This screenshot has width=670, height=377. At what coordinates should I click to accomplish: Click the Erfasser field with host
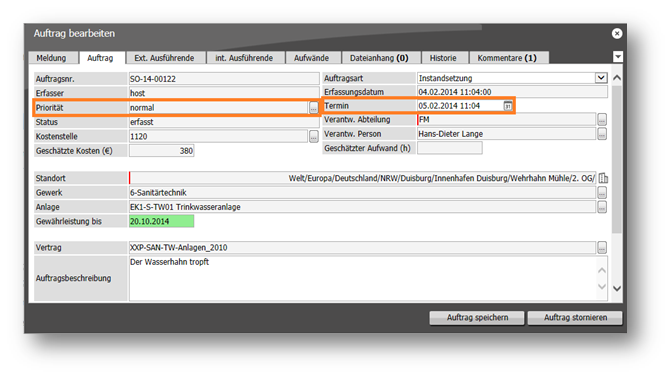pos(224,93)
